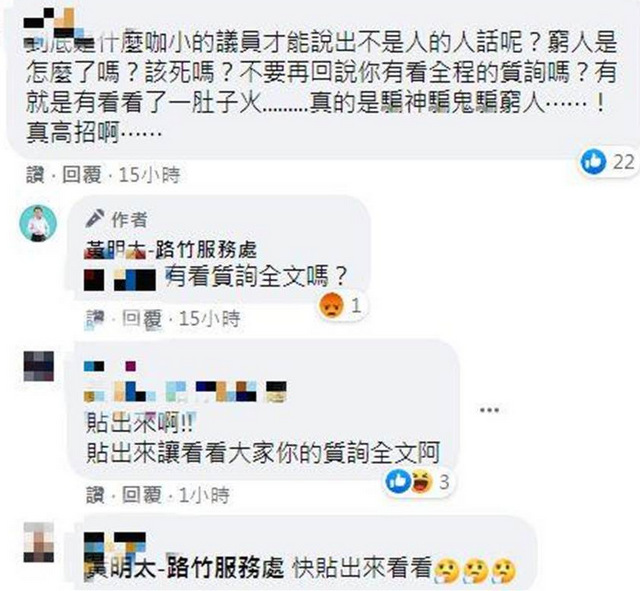This screenshot has width=640, height=591.
Task: Like the author's reply via 讚
Action: pyautogui.click(x=96, y=319)
